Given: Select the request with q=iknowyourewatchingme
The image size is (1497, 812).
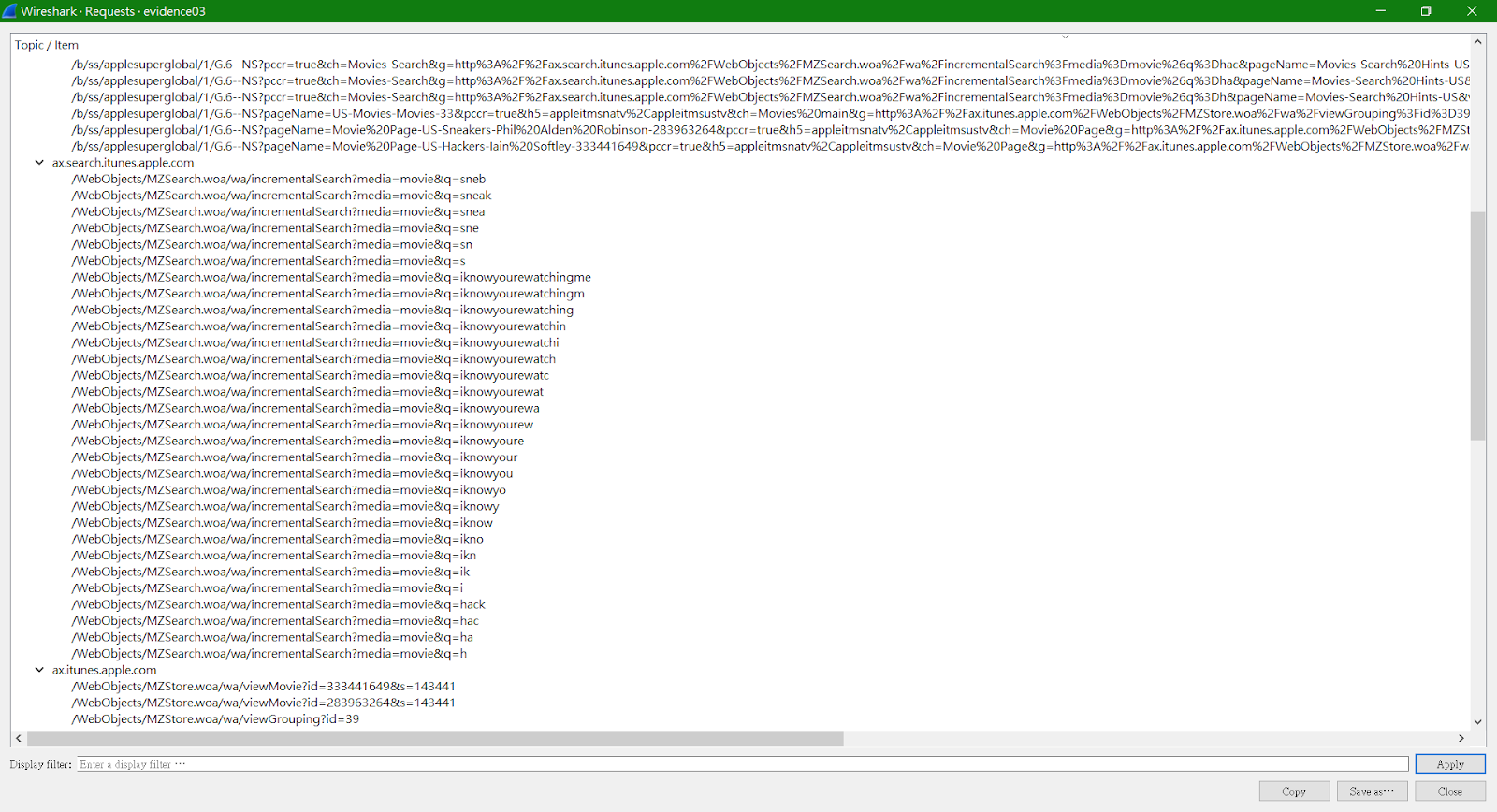Looking at the screenshot, I should [x=332, y=277].
